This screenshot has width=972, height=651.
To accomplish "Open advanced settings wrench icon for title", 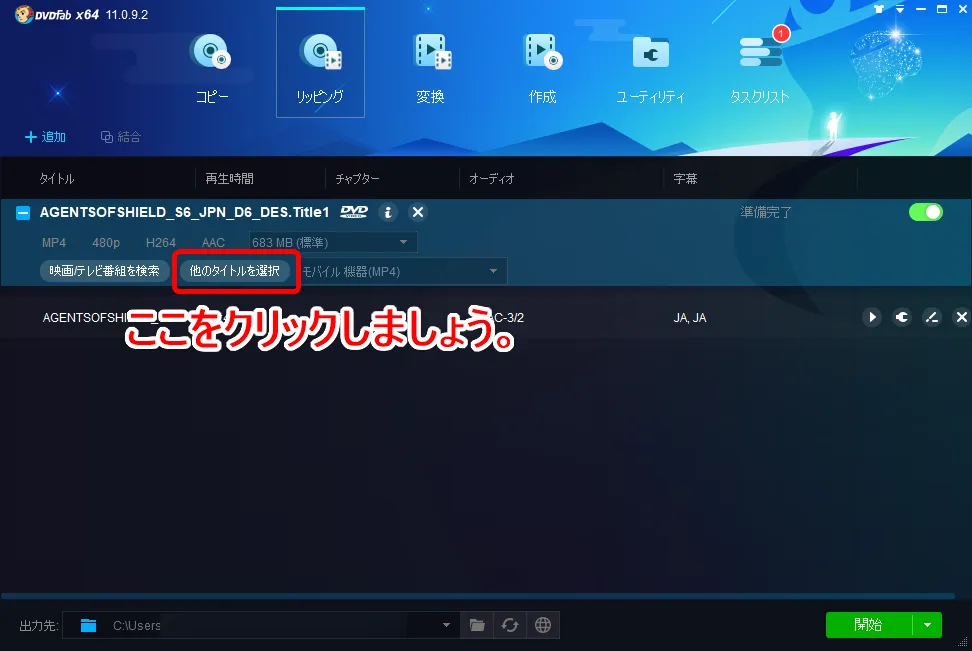I will 902,317.
